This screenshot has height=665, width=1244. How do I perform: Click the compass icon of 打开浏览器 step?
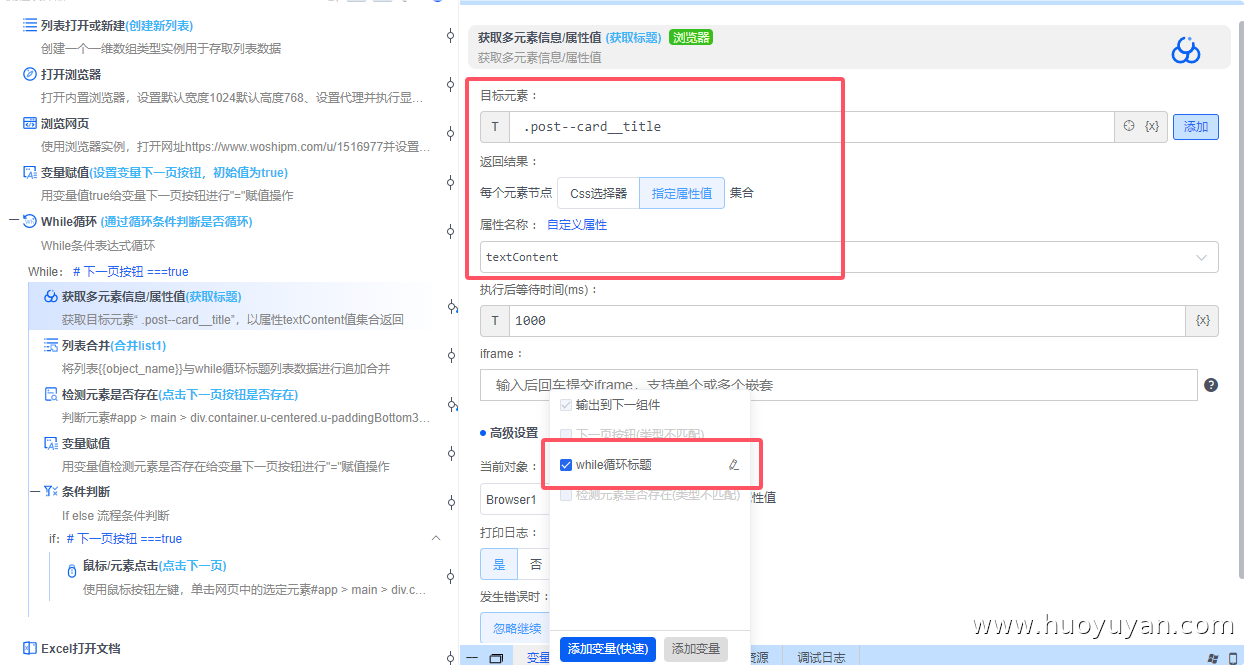point(30,74)
